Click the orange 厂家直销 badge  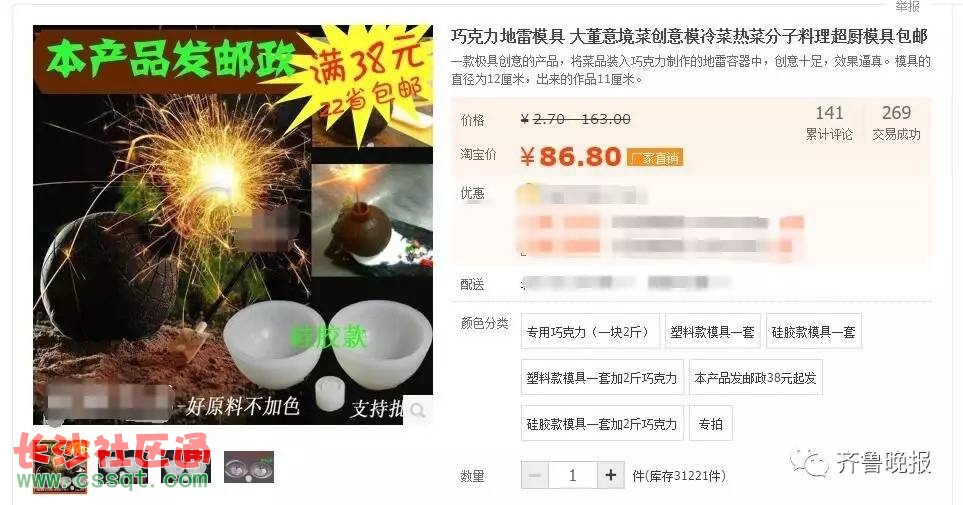655,158
